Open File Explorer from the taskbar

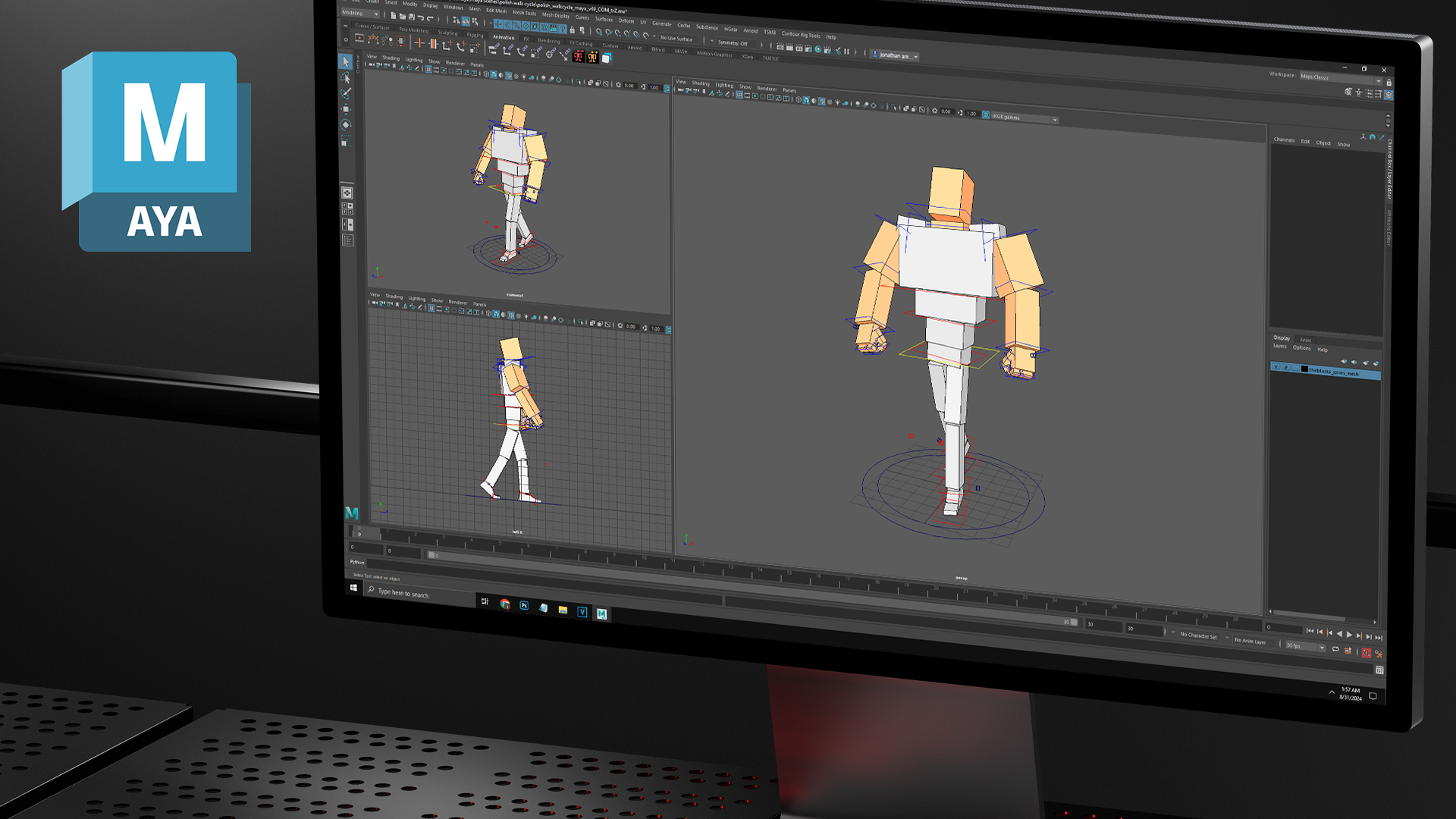click(x=563, y=610)
